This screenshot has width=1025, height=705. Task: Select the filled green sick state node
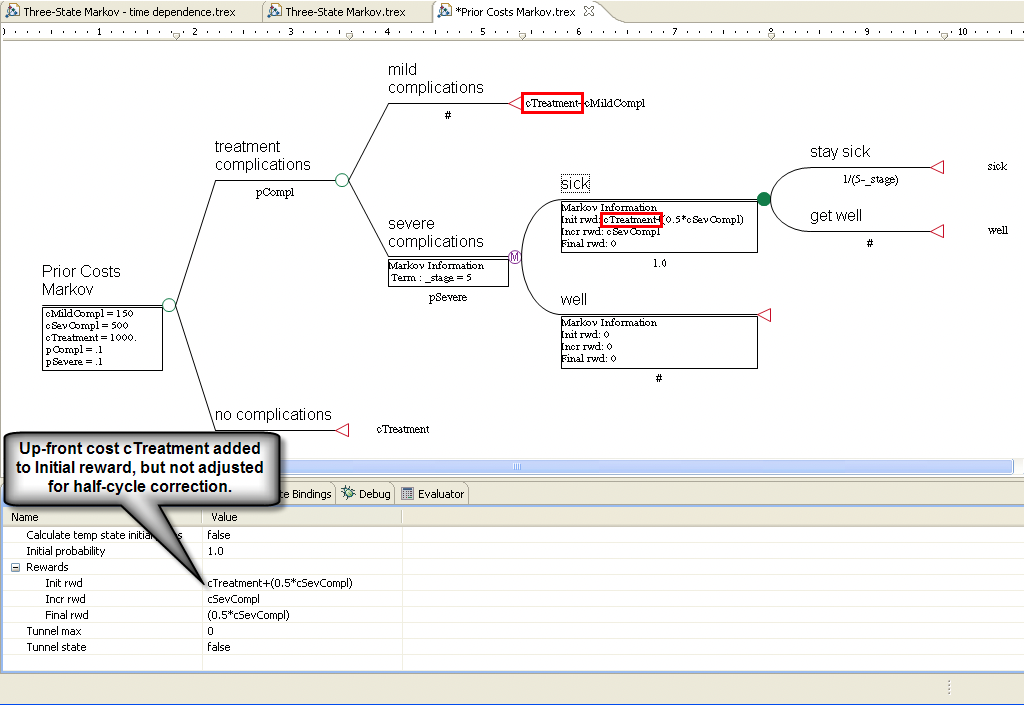click(x=763, y=199)
